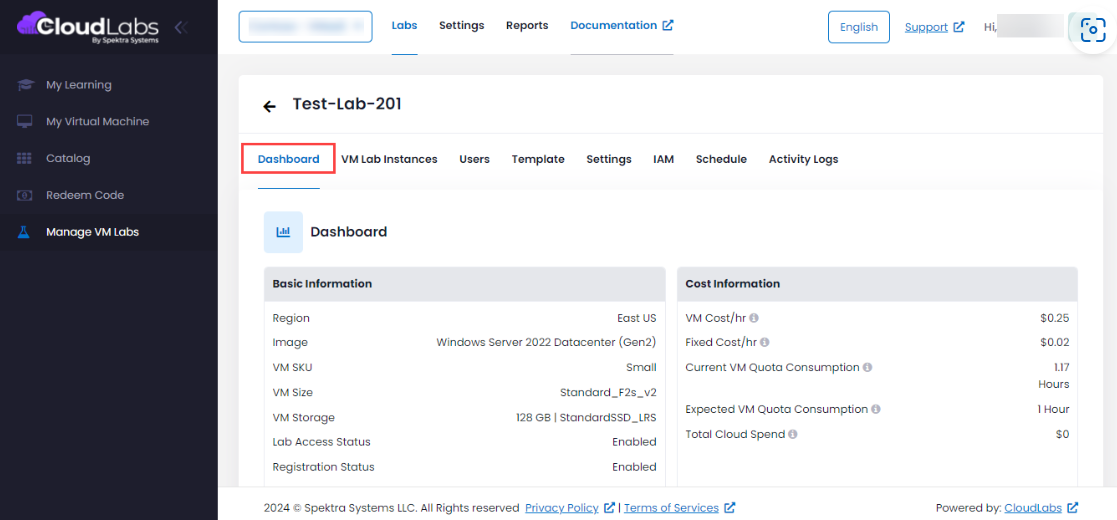The image size is (1117, 520).
Task: Click external link icon after Terms of Services
Action: pyautogui.click(x=729, y=508)
